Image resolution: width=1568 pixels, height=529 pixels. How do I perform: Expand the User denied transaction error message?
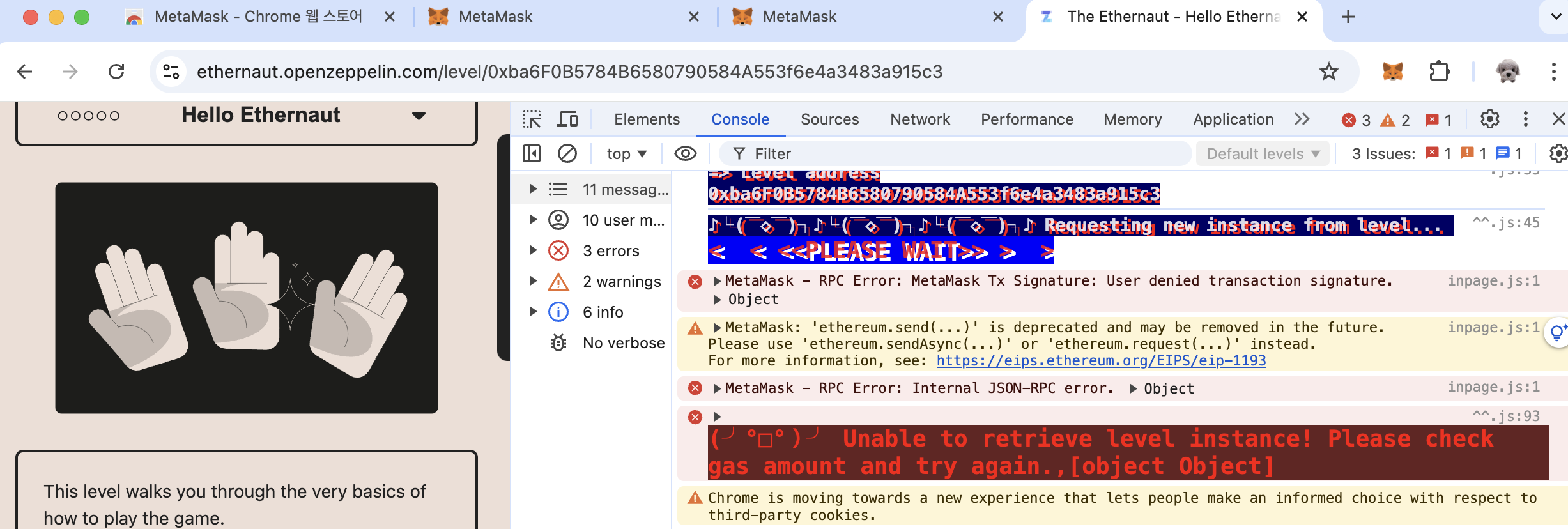click(717, 281)
